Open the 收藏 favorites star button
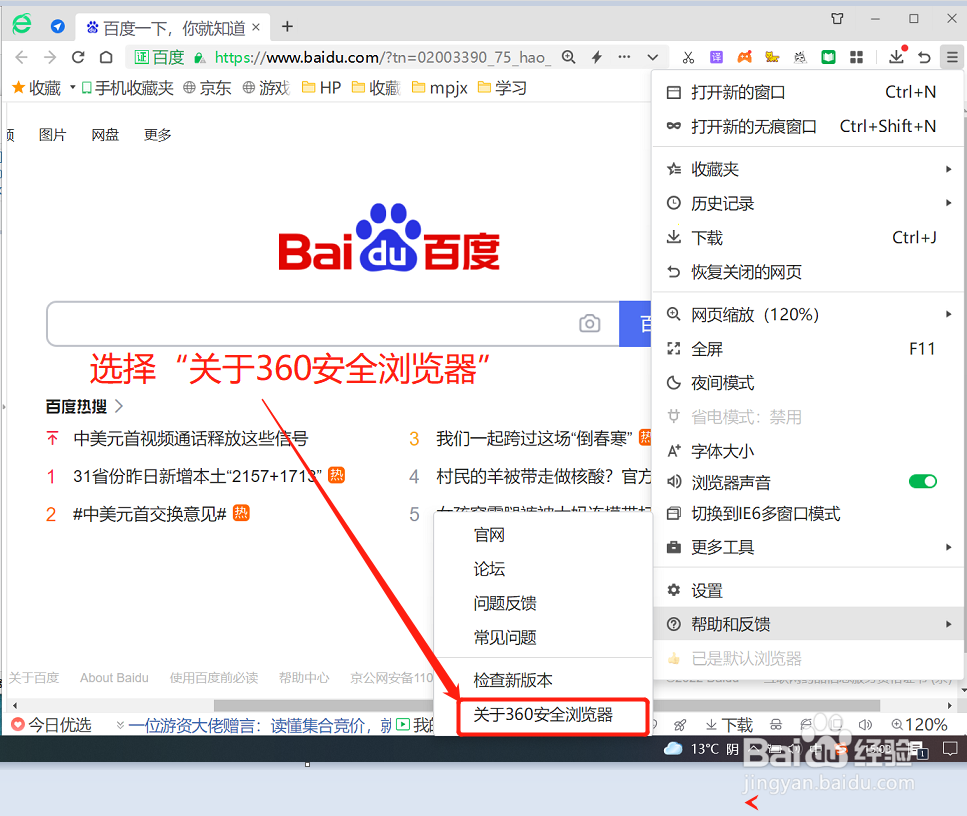 point(36,88)
